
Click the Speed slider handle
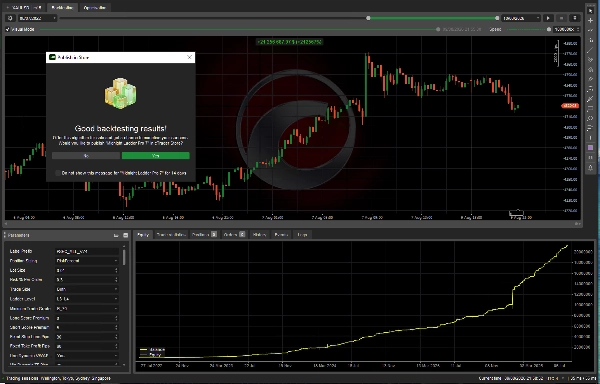click(549, 29)
